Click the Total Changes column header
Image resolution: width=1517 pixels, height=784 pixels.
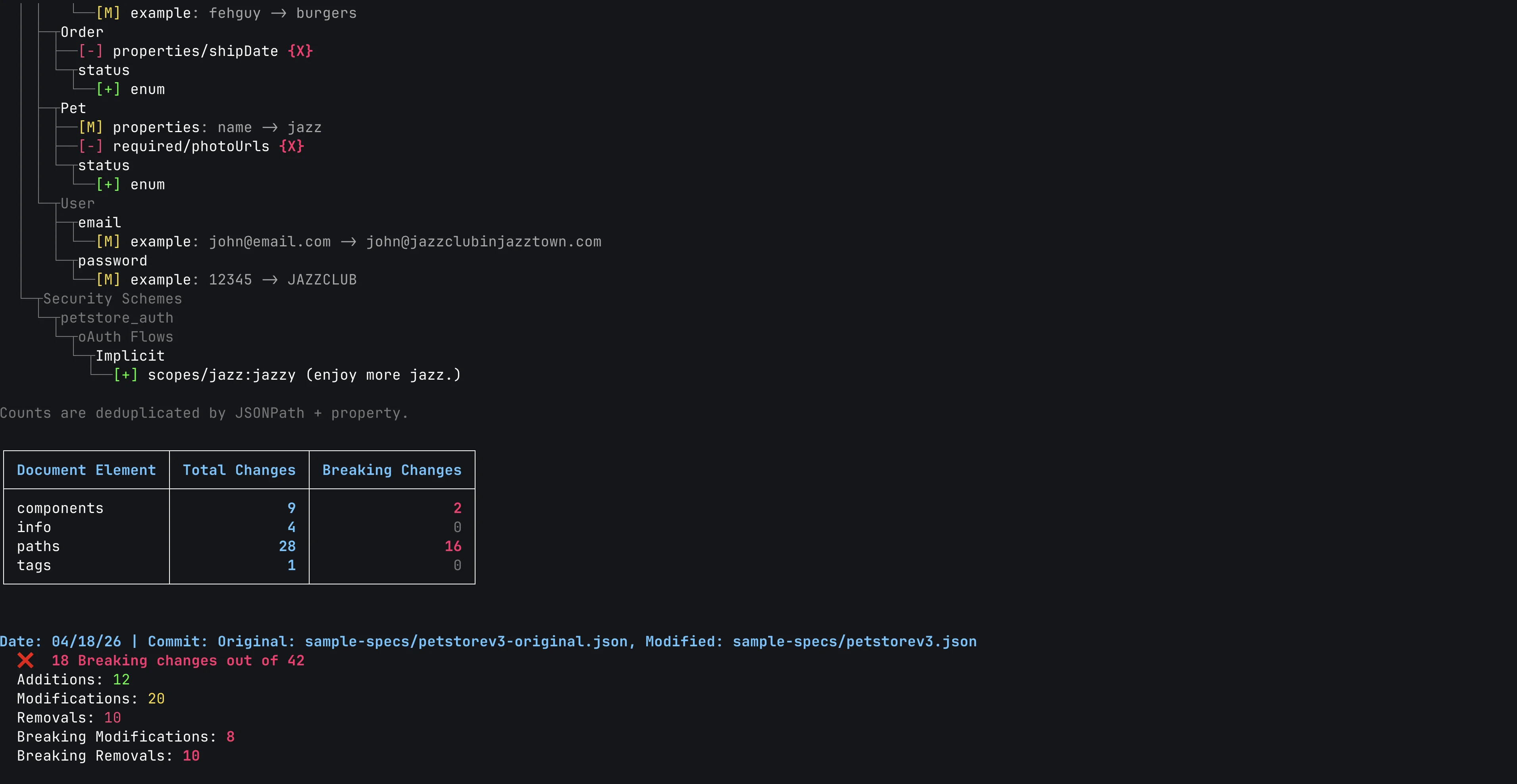239,470
